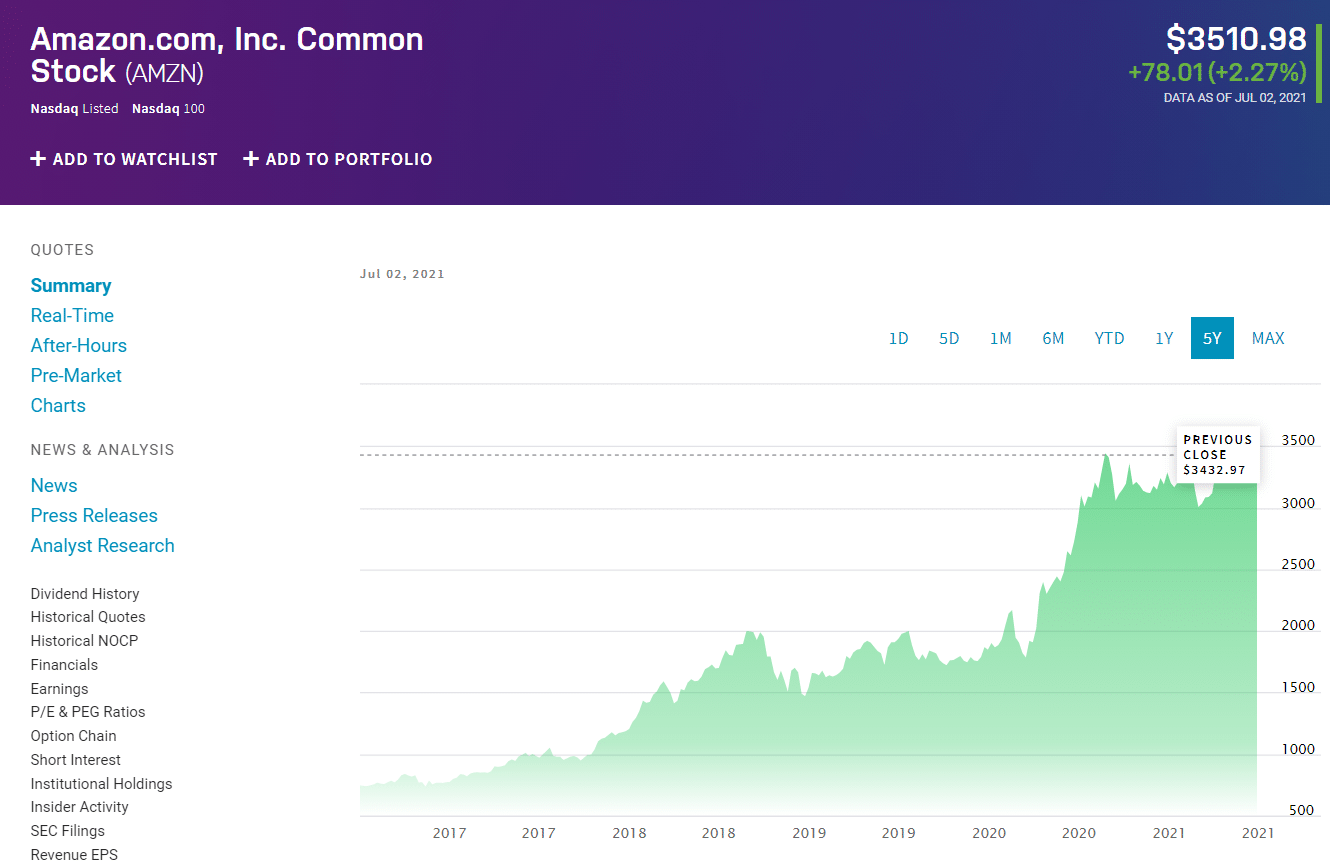Click the Previous Close $3432.97 tooltip

(1218, 455)
